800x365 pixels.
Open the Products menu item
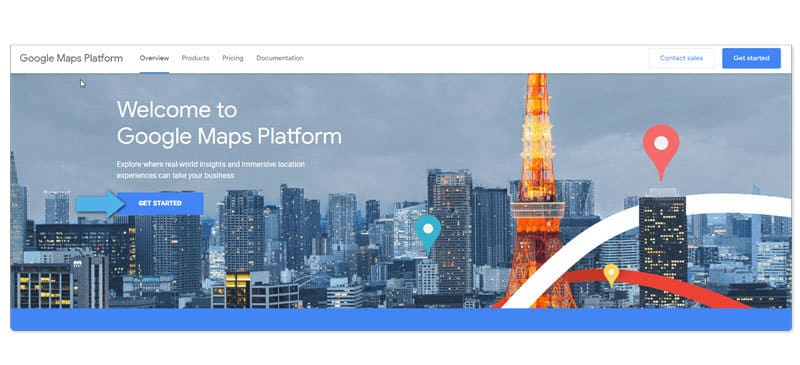pos(195,58)
